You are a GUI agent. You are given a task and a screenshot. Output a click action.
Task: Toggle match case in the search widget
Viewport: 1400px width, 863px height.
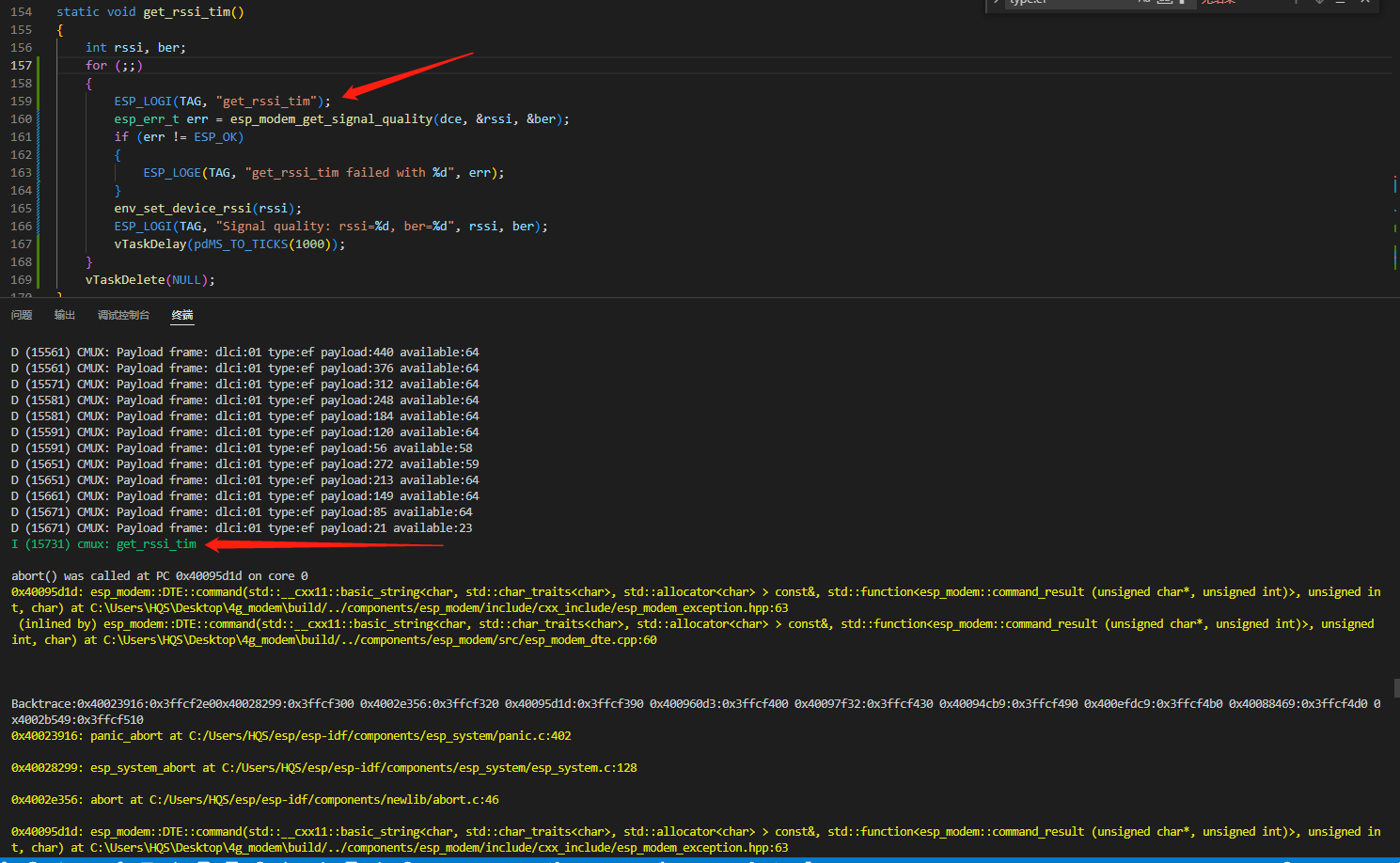coord(1143,5)
